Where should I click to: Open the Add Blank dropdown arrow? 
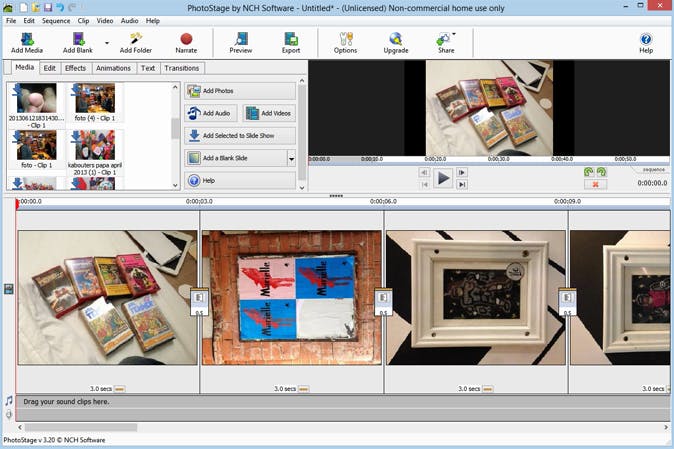click(x=107, y=43)
